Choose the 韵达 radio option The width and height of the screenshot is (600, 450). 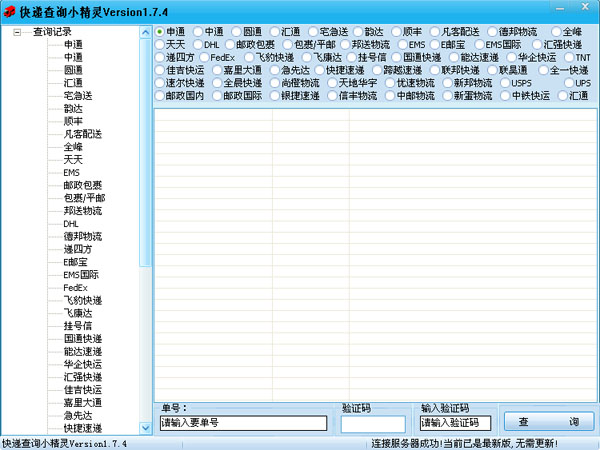[358, 32]
